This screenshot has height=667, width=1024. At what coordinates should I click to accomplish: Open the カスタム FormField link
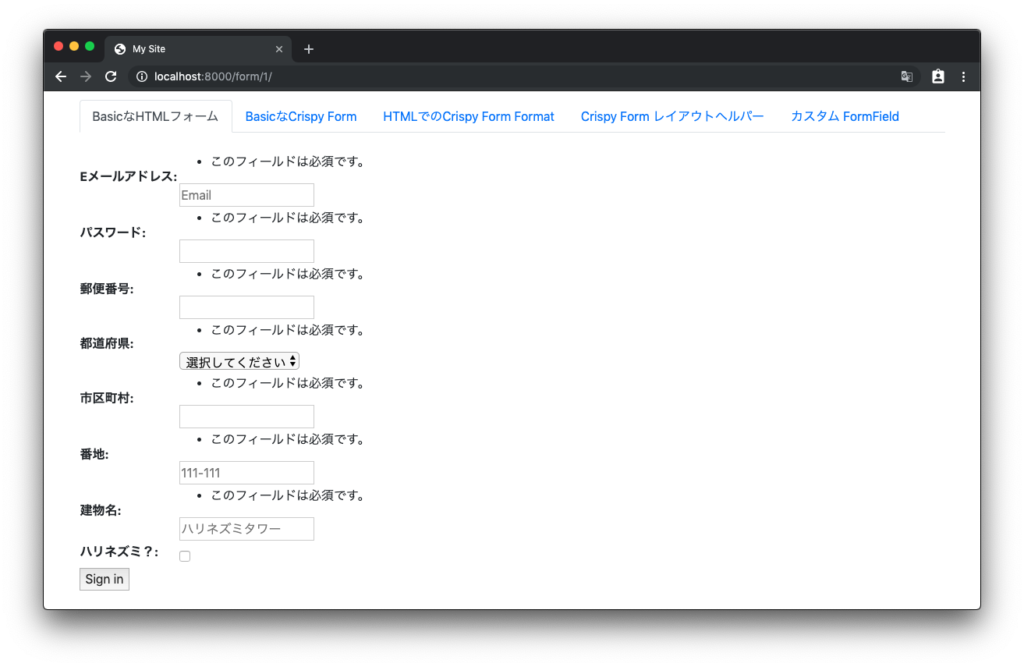(x=846, y=116)
